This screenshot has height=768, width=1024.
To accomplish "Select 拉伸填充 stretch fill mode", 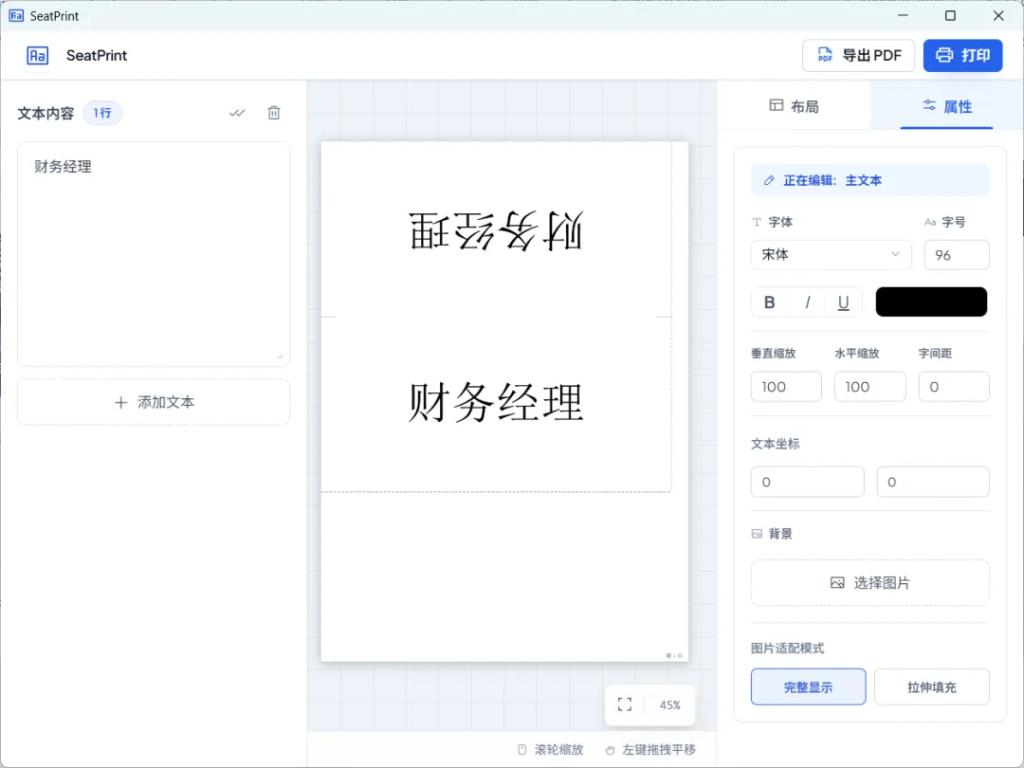I will pyautogui.click(x=931, y=686).
